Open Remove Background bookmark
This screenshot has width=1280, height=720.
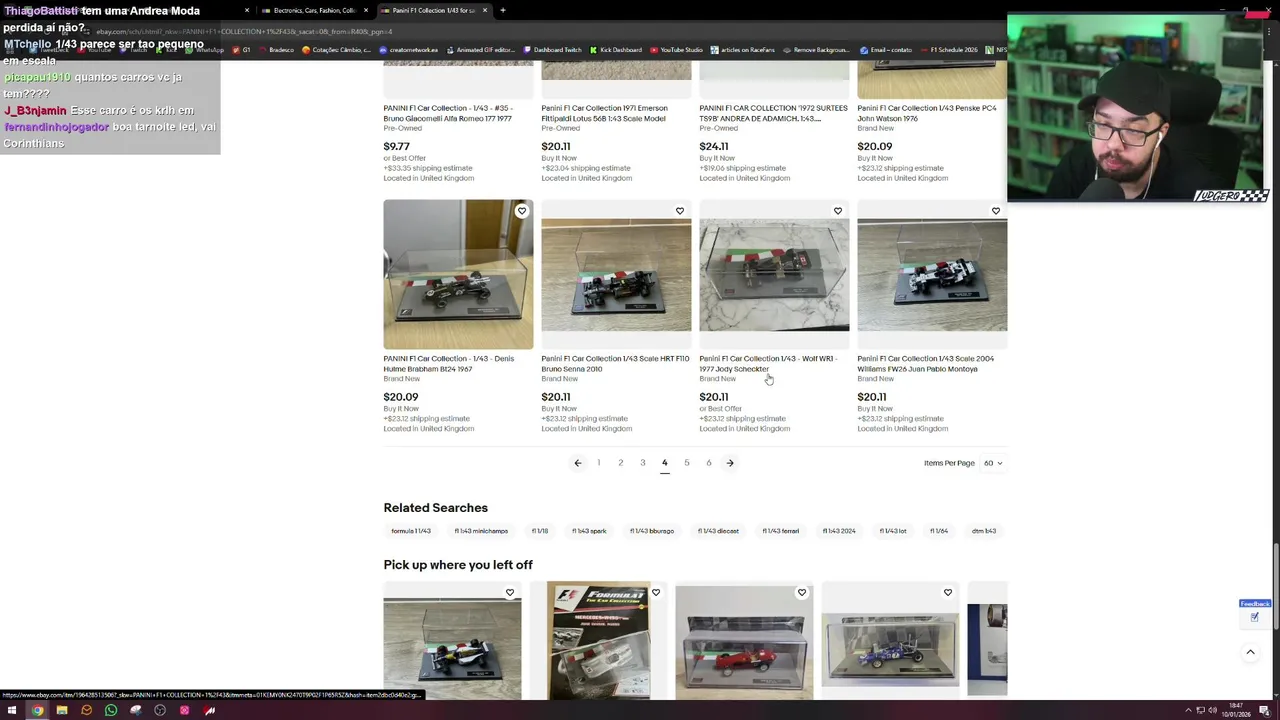pyautogui.click(x=817, y=50)
